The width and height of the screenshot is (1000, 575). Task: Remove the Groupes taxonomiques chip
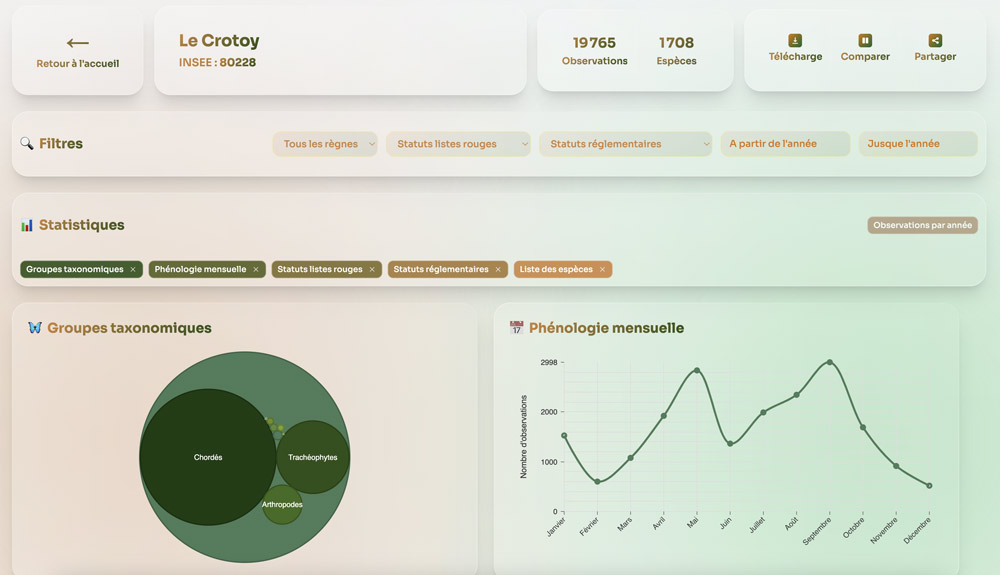point(133,270)
